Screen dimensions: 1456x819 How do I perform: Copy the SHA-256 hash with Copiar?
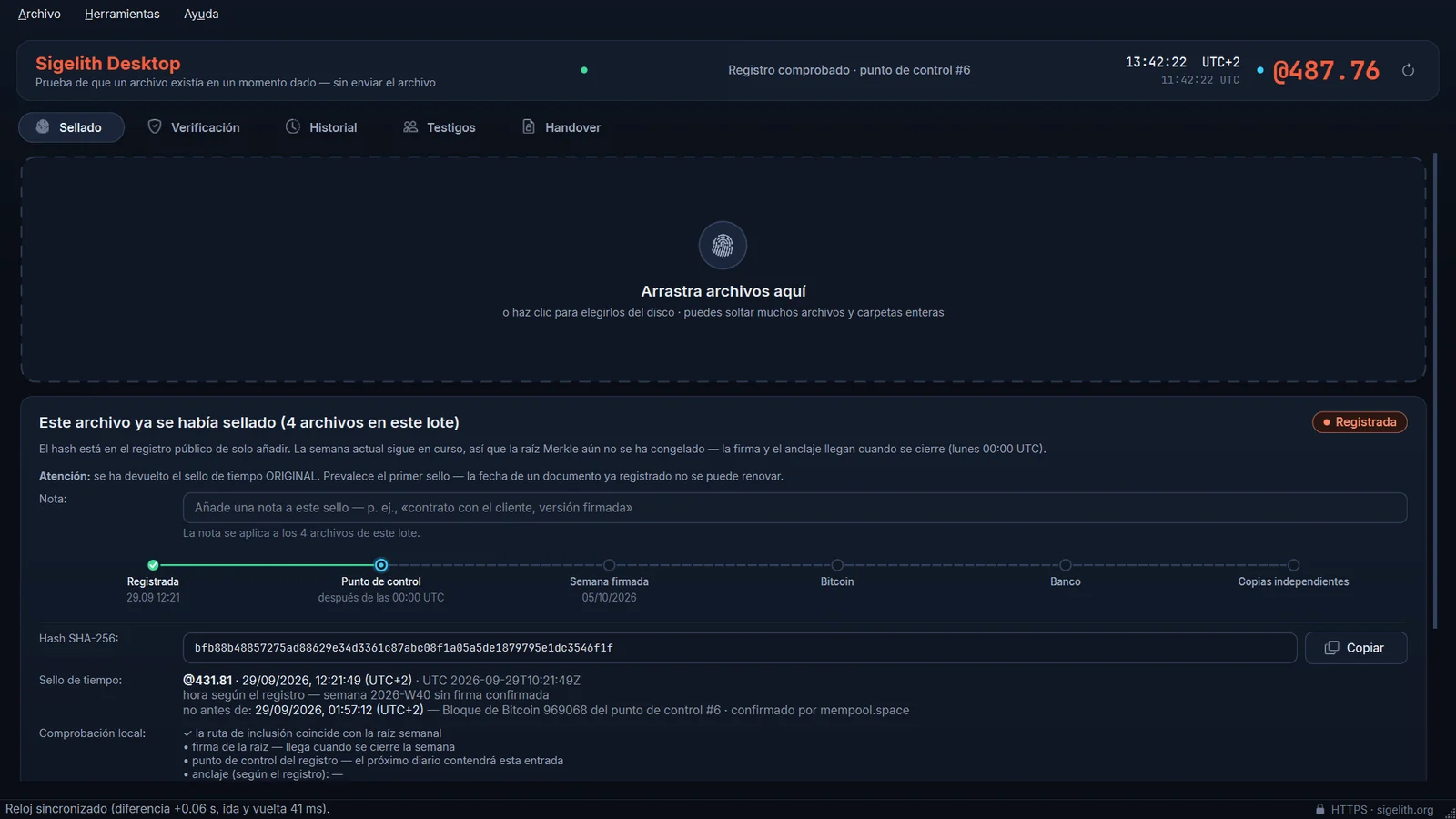[1356, 648]
